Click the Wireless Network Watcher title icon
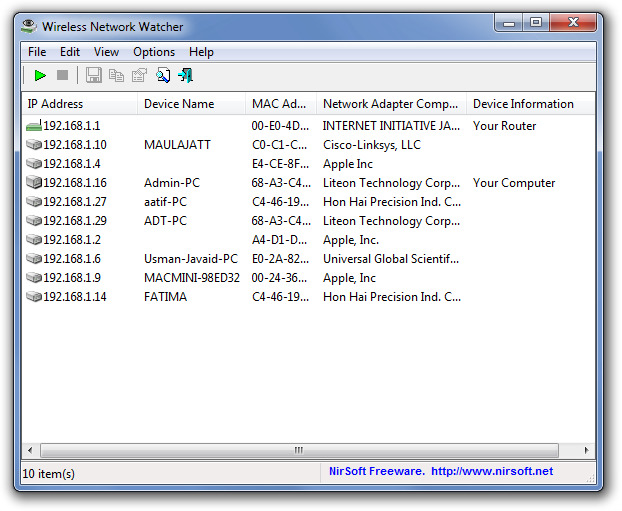This screenshot has width=622, height=511. coord(29,26)
